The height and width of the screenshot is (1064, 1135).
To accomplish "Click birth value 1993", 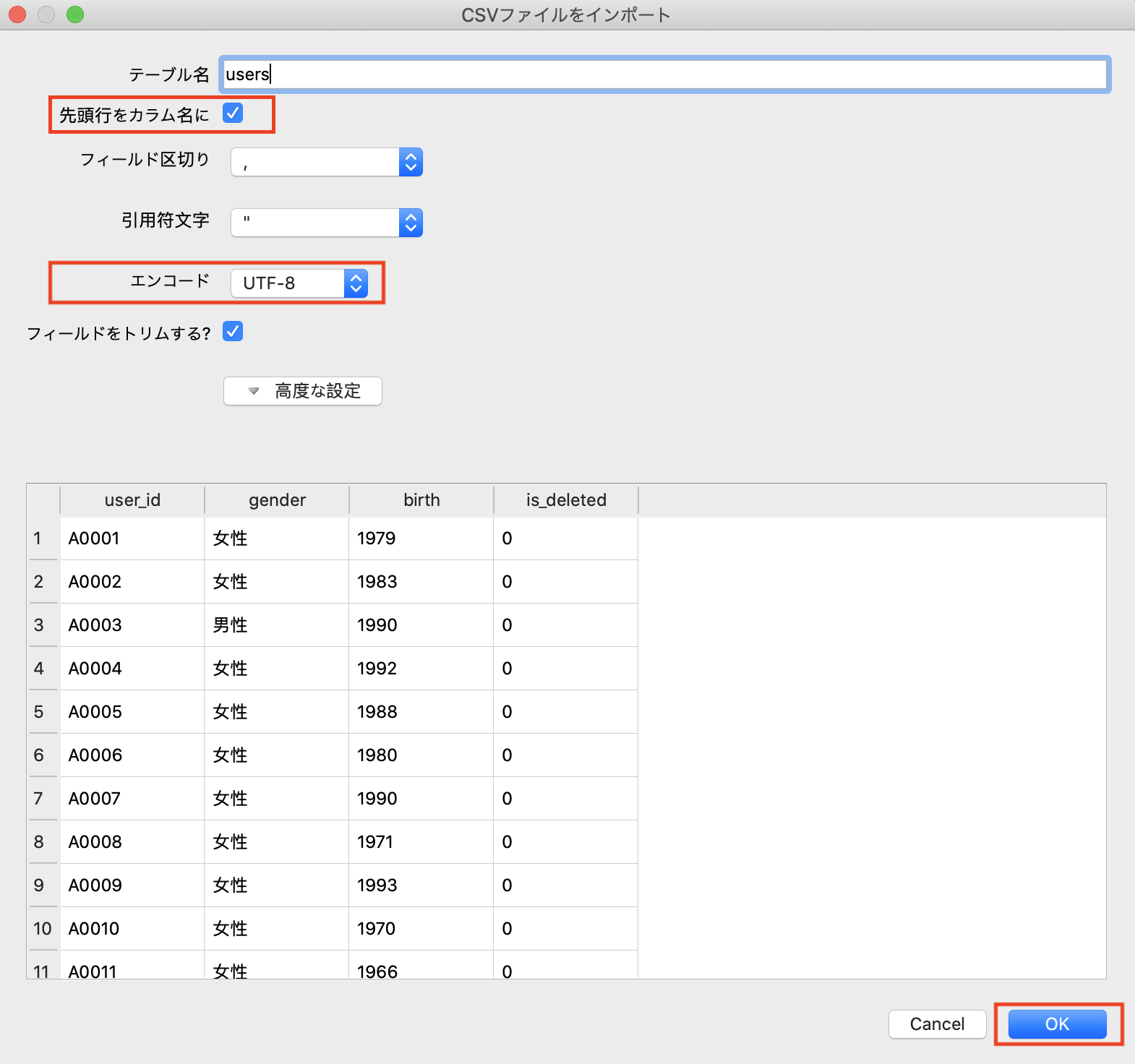I will click(x=421, y=885).
